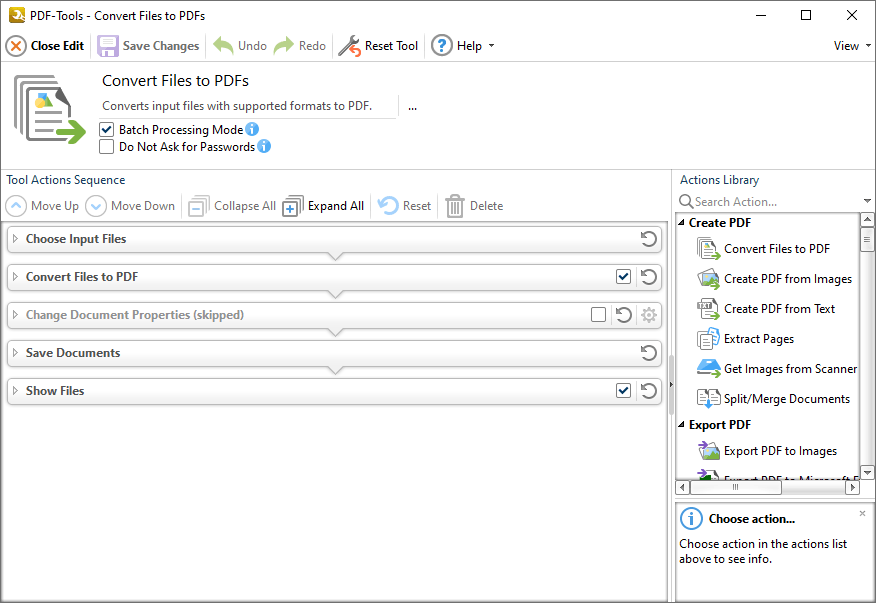
Task: Reset the Show Files step
Action: (649, 391)
